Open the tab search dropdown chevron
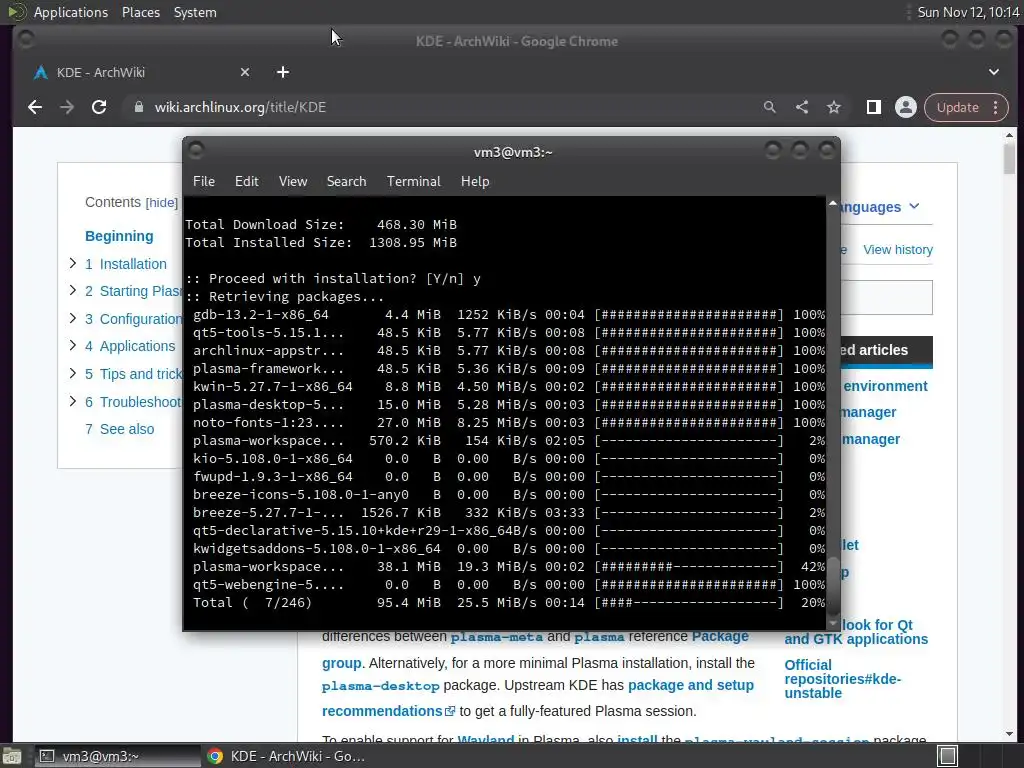 click(993, 72)
